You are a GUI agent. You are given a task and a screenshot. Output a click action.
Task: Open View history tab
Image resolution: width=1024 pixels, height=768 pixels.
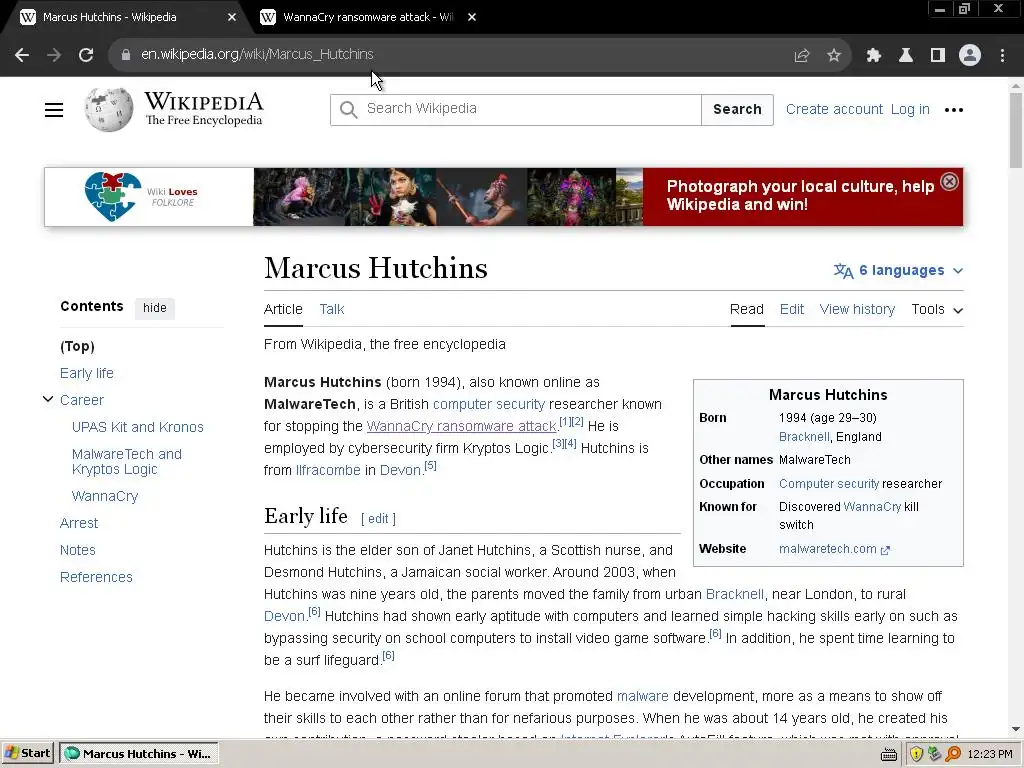(857, 309)
